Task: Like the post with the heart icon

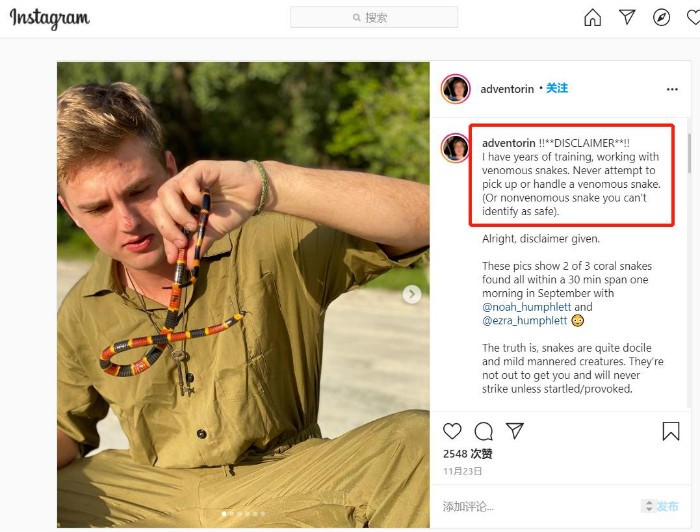Action: 452,431
